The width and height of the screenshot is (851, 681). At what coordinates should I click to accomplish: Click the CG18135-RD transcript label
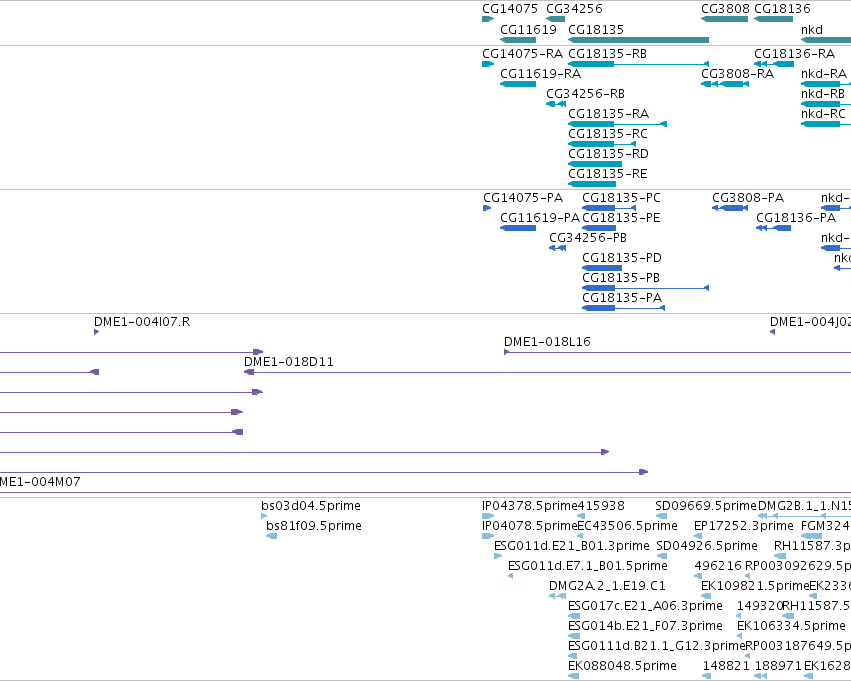coord(608,154)
